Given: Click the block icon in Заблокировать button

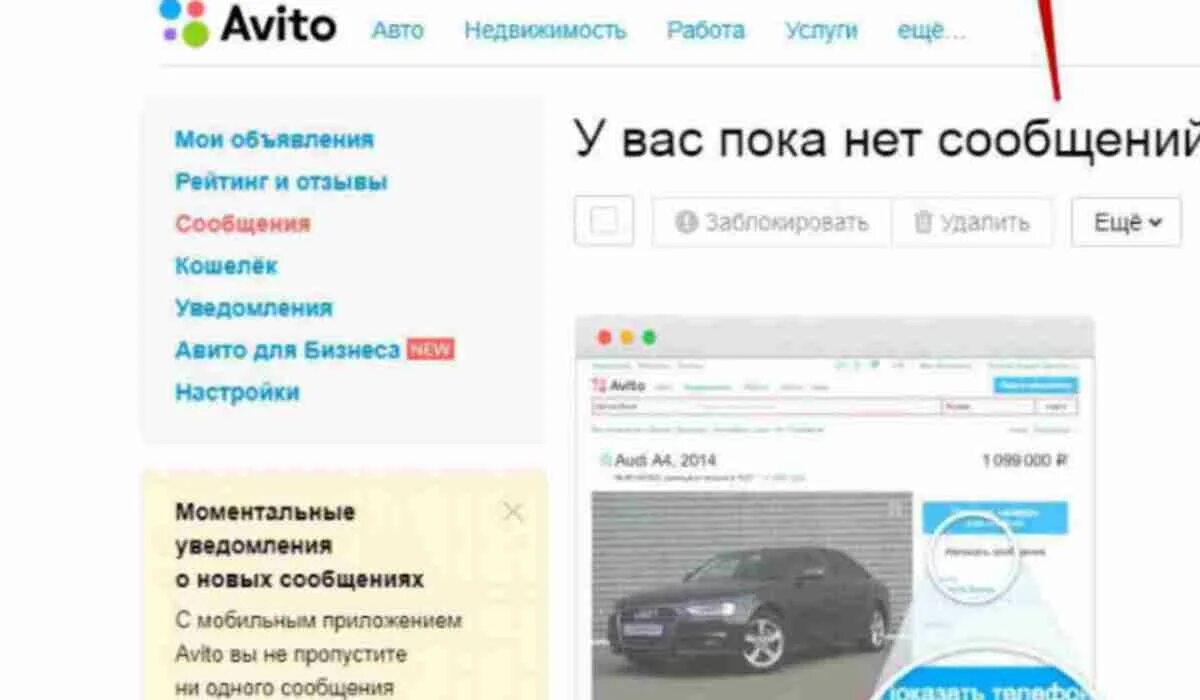Looking at the screenshot, I should [686, 222].
